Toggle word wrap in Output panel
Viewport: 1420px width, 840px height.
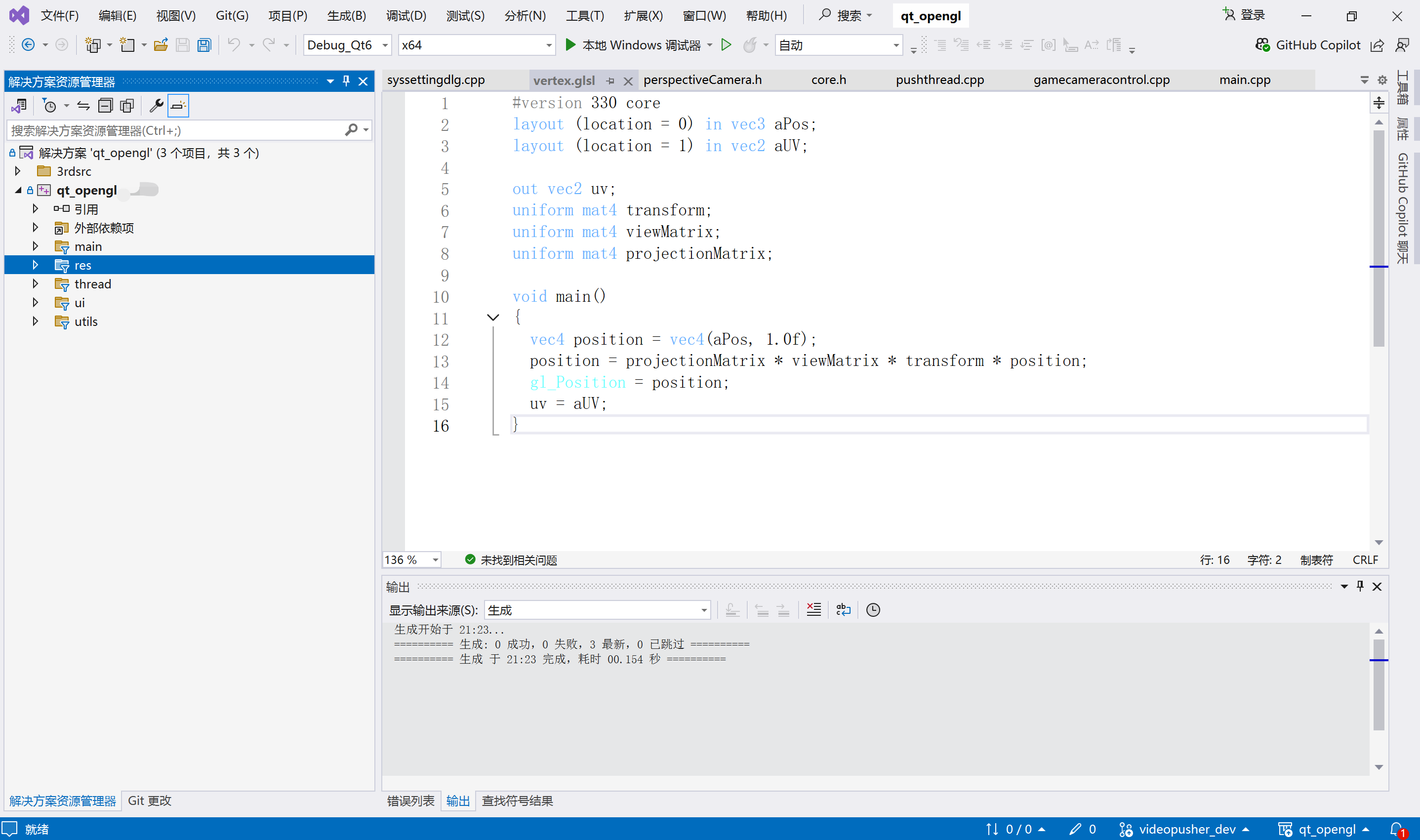click(843, 609)
